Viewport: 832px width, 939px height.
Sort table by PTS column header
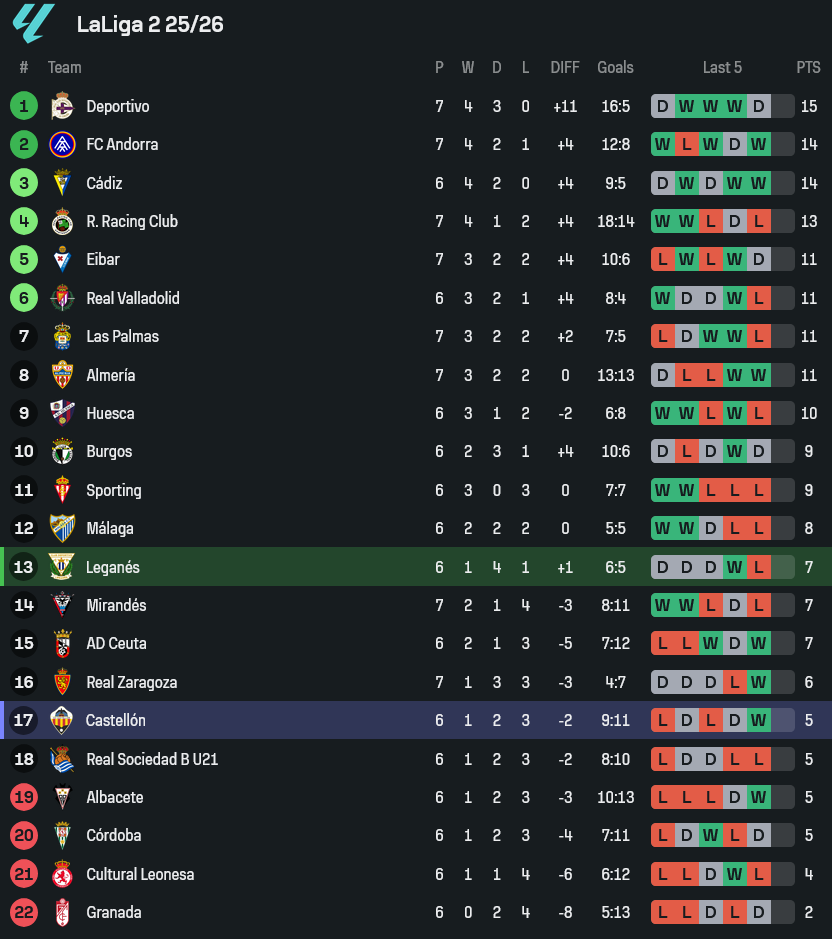808,67
